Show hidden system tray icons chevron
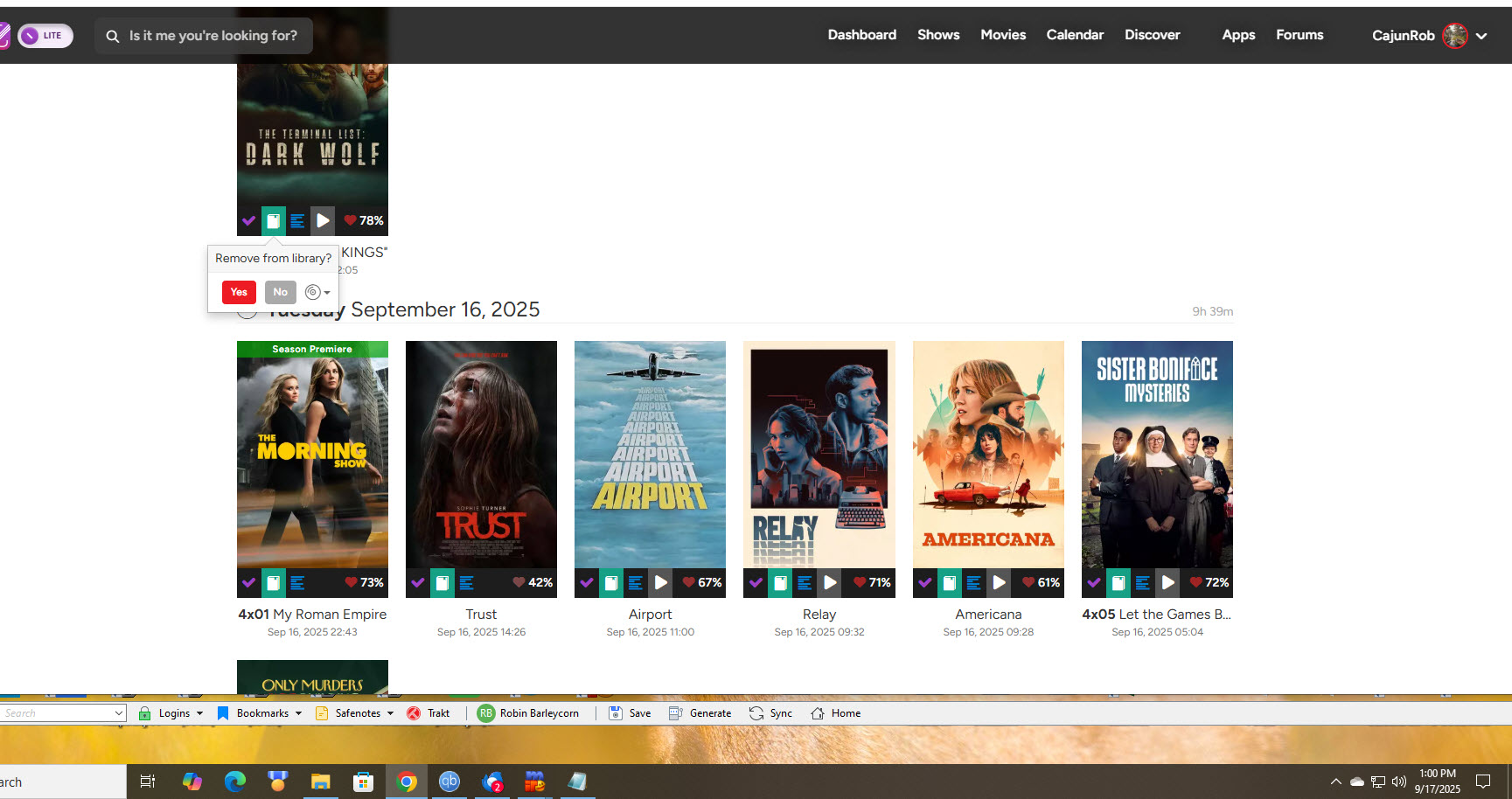This screenshot has width=1512, height=799. [1335, 782]
